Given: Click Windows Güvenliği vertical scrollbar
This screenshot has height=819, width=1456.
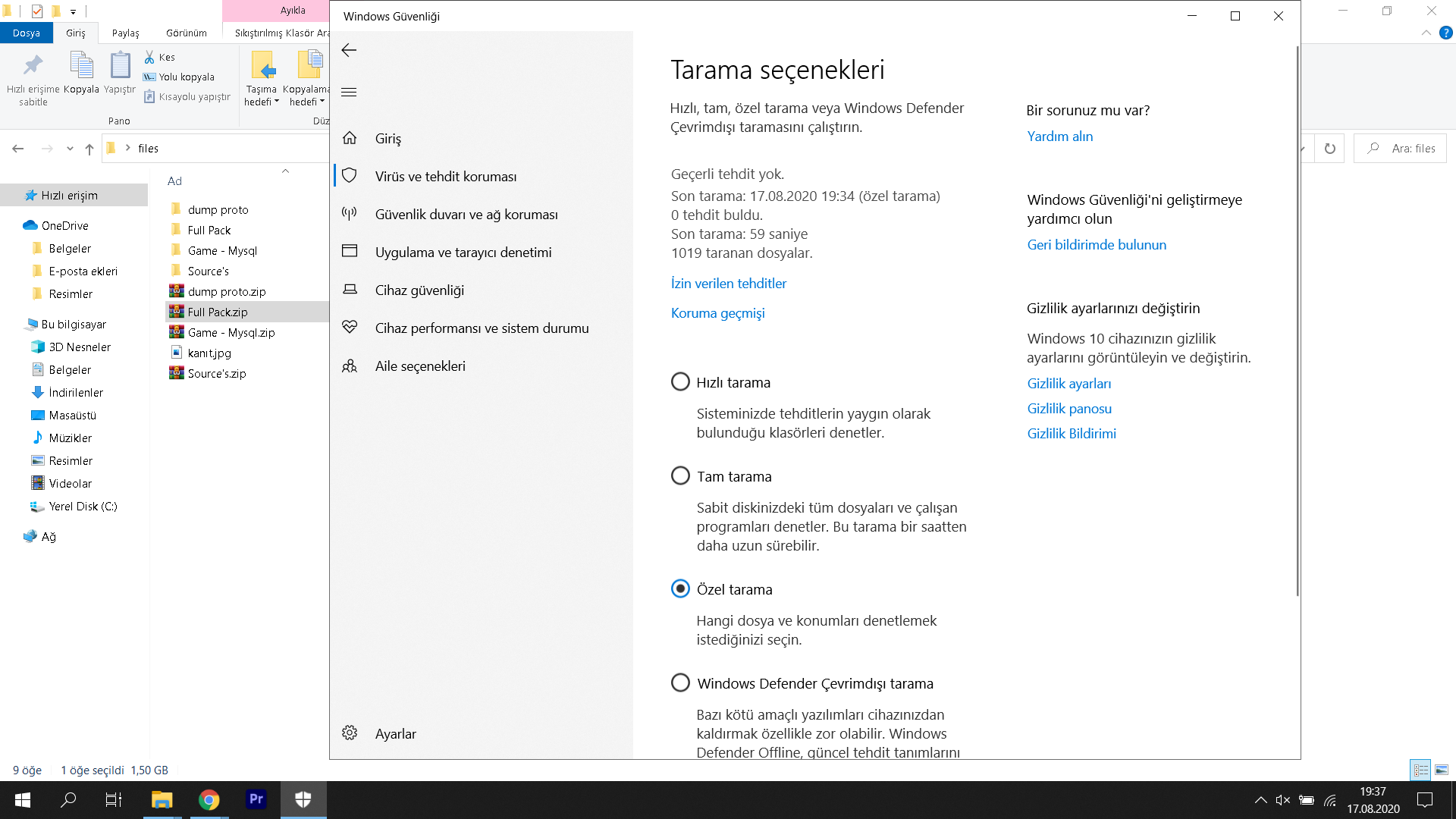Looking at the screenshot, I should (1297, 321).
